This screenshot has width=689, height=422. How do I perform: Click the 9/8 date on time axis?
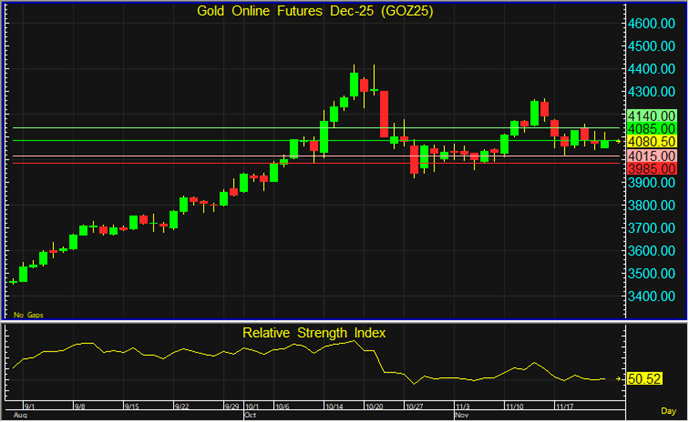79,406
